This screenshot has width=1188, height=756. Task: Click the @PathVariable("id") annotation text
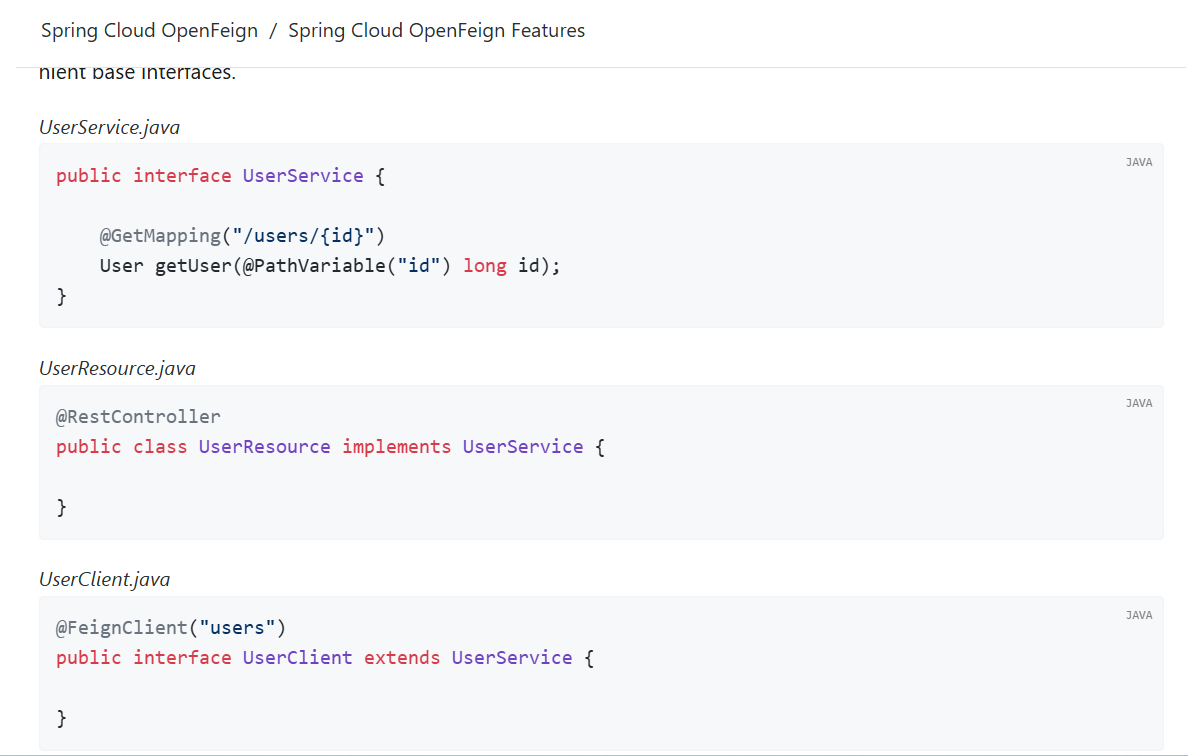tap(346, 266)
